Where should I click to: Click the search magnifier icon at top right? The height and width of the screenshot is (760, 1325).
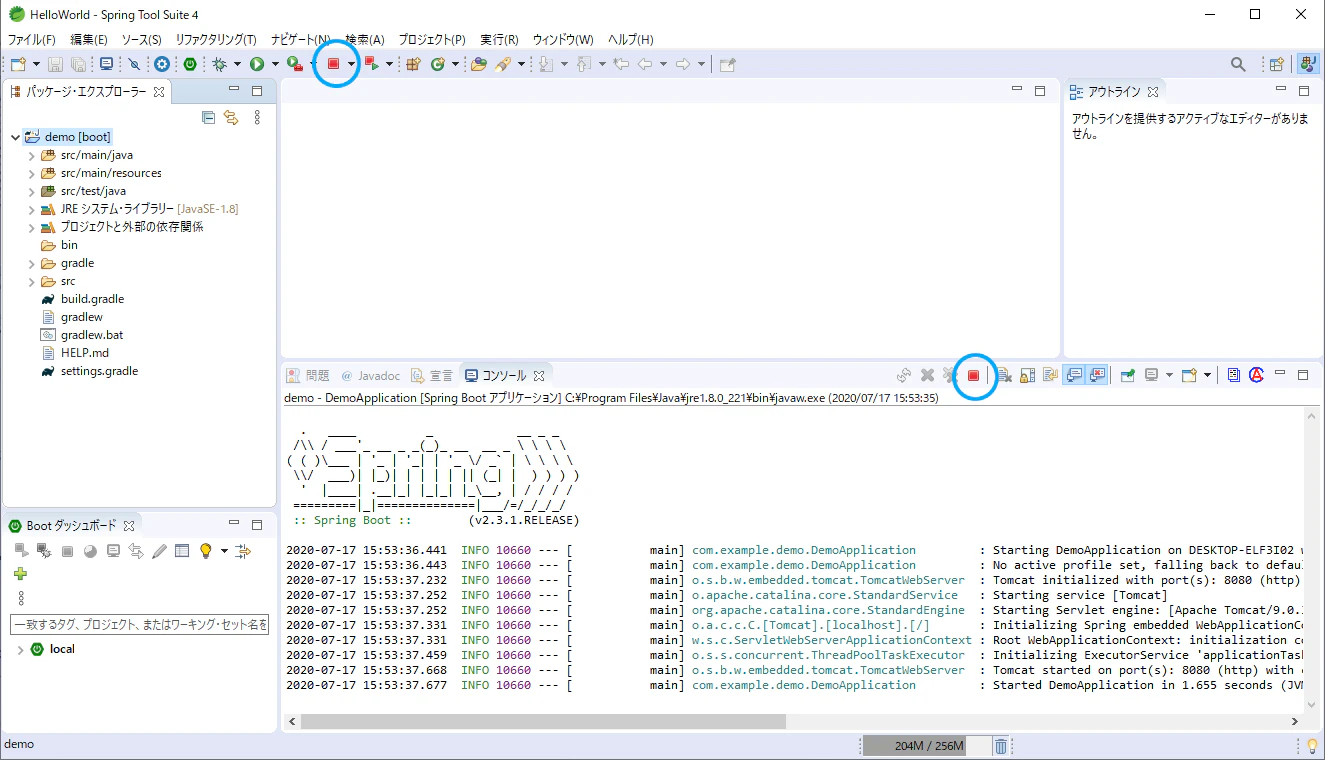[x=1238, y=64]
